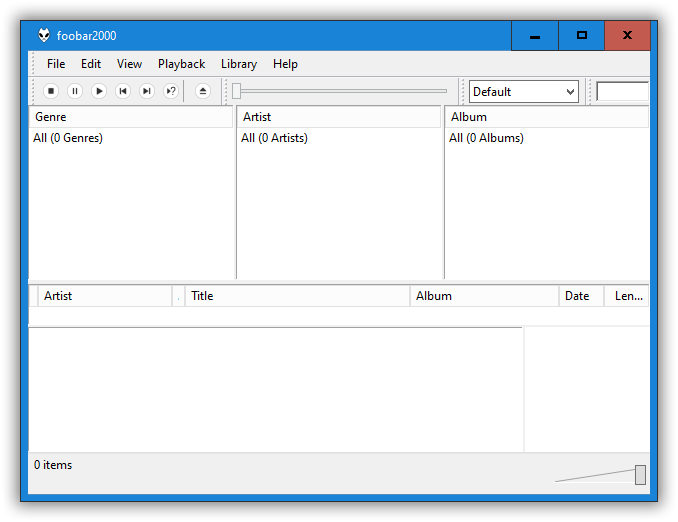Click the volume slider thumb
The image size is (678, 522).
click(640, 475)
